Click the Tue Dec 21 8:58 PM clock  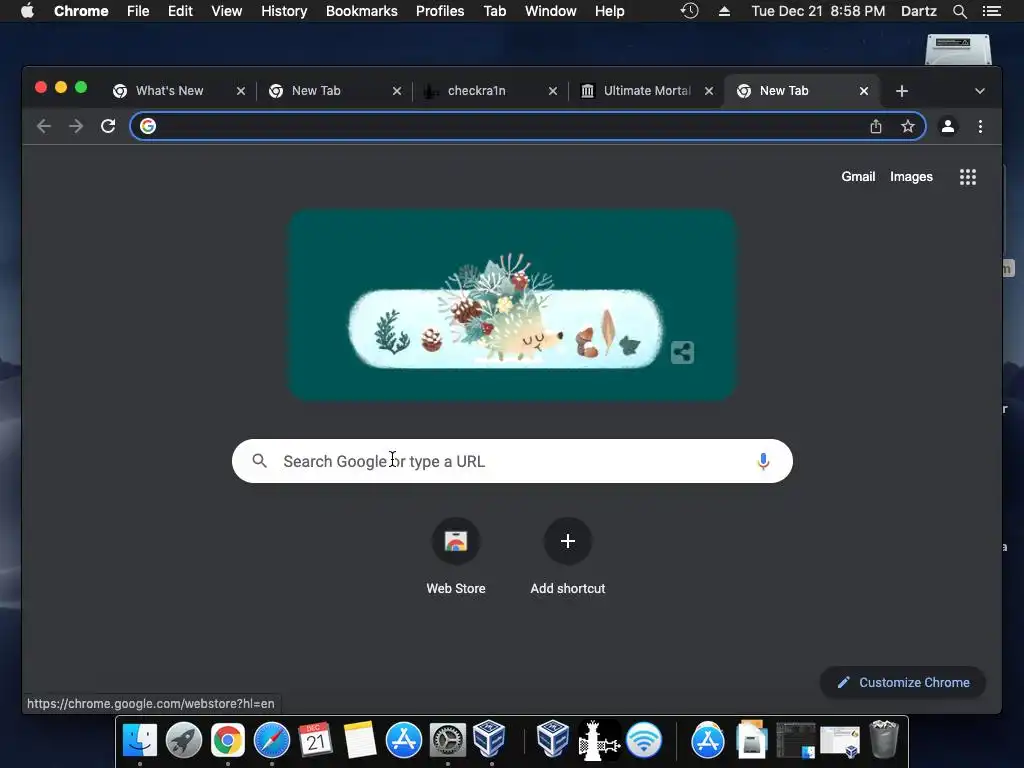(x=818, y=11)
